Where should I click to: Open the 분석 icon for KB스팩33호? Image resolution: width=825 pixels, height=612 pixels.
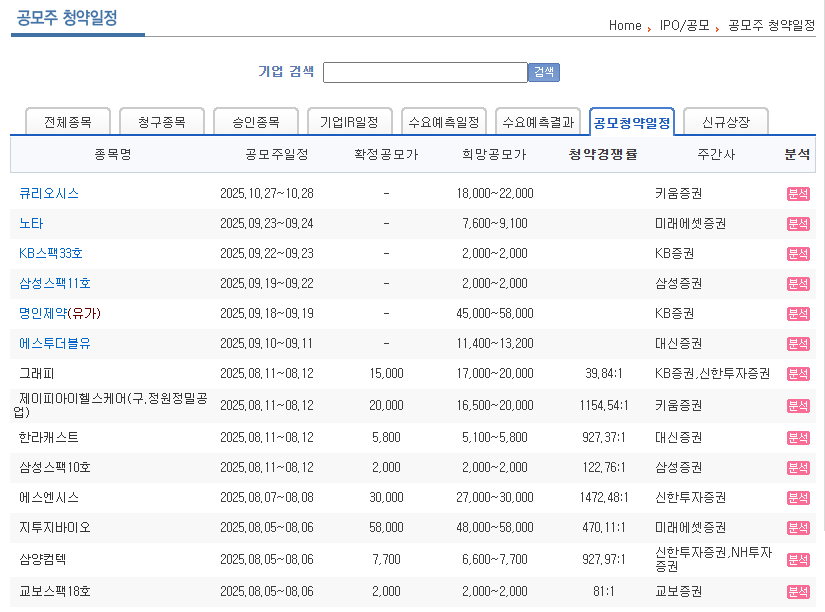click(x=798, y=254)
